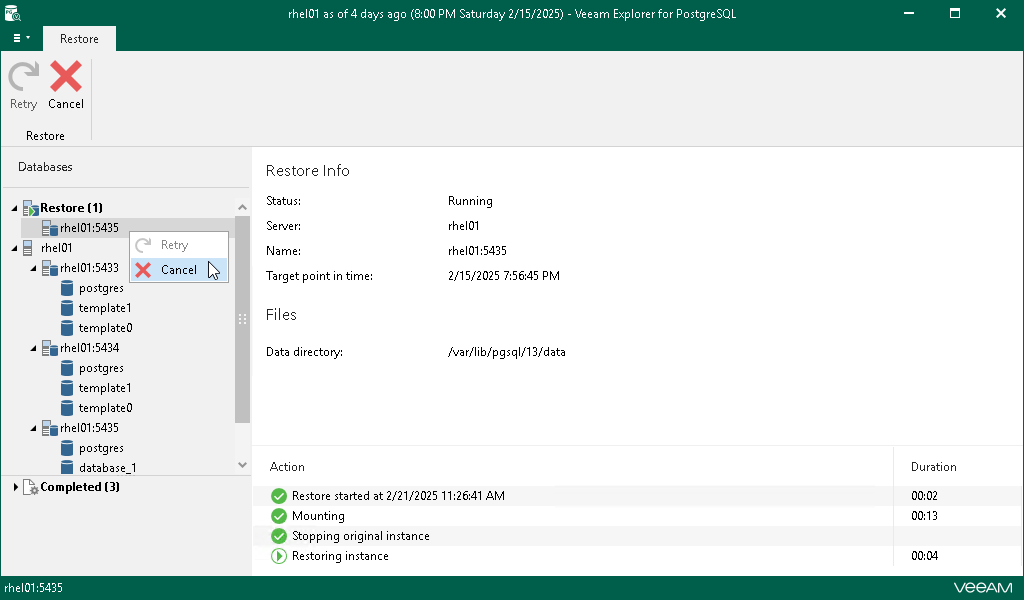Select the Restore (1) session icon

31,208
